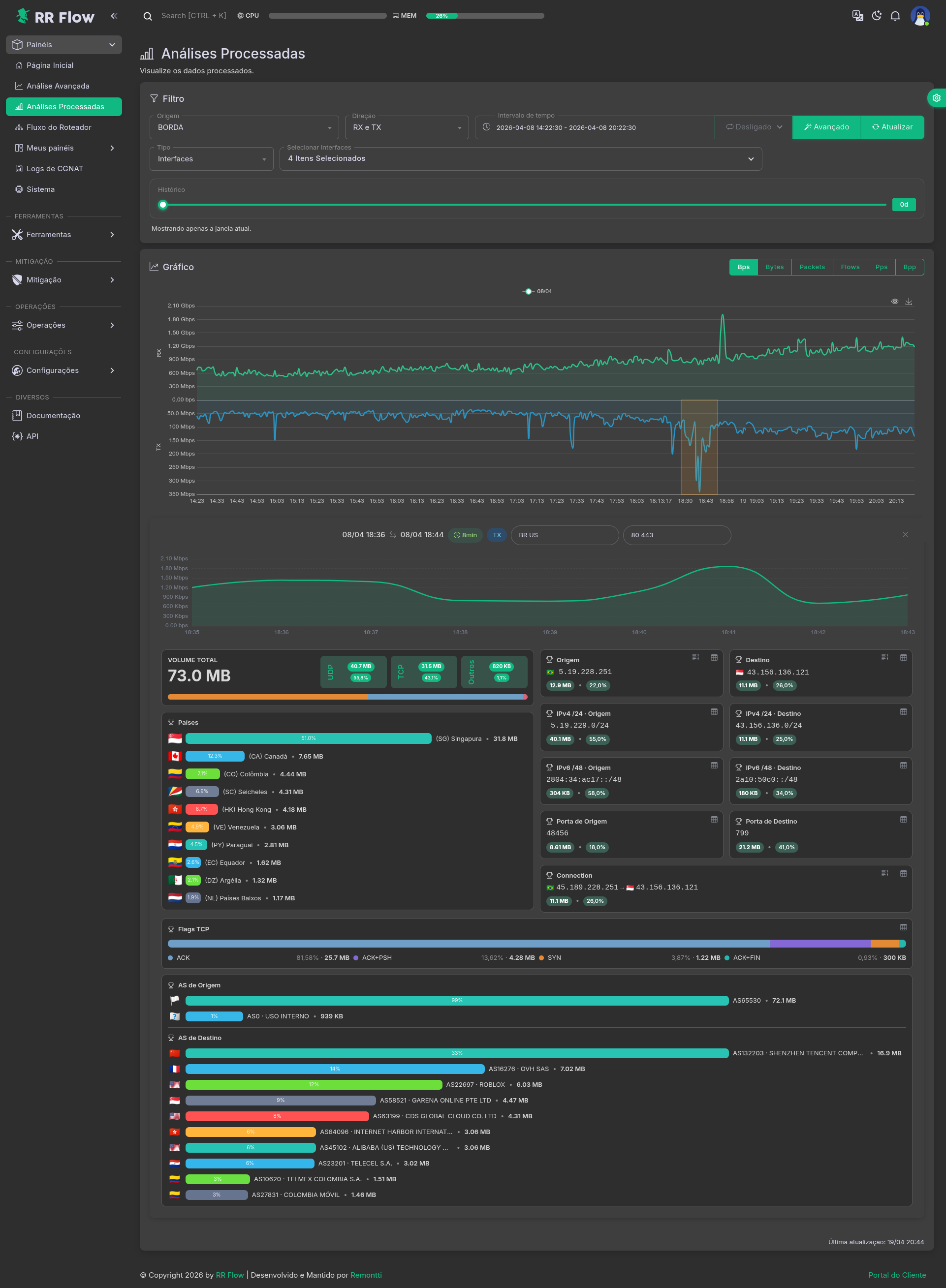946x1288 pixels.
Task: Click the language translate icon
Action: click(x=857, y=16)
